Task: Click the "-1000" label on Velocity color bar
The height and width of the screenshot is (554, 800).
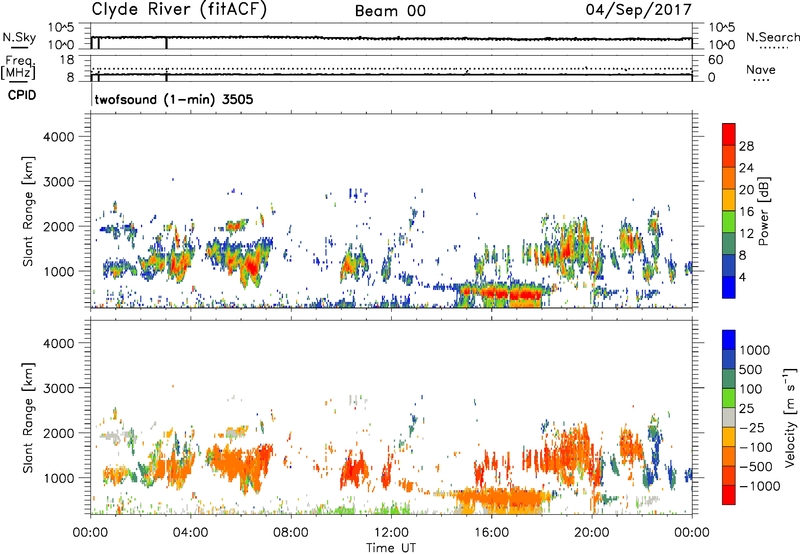Action: click(x=760, y=486)
